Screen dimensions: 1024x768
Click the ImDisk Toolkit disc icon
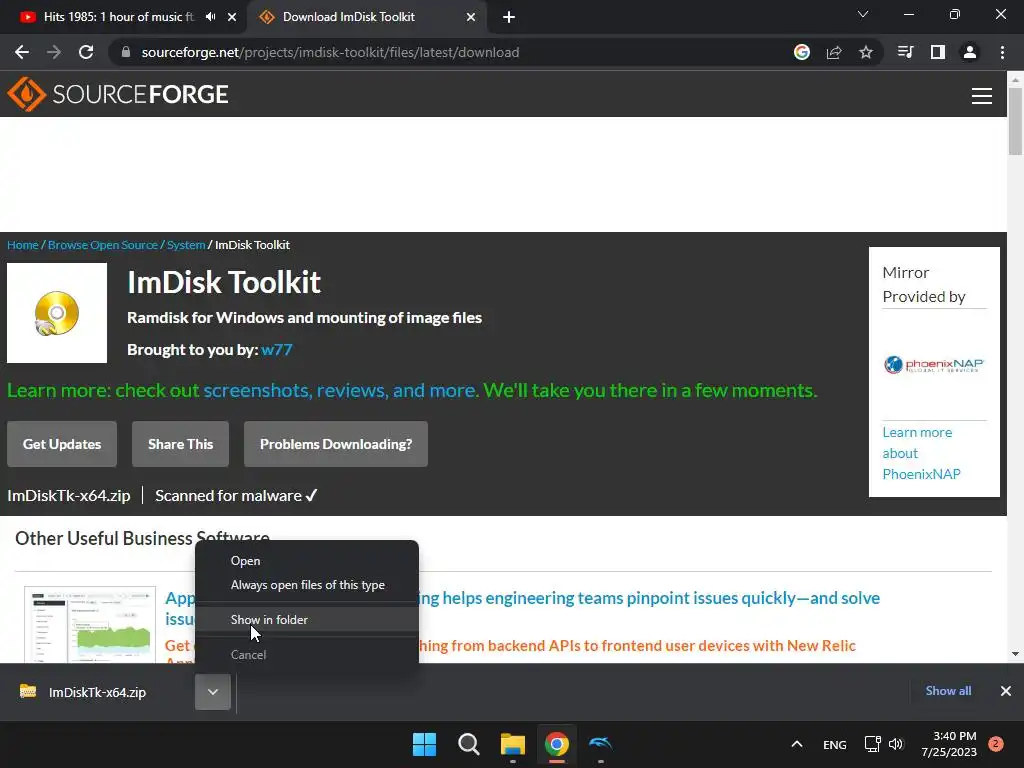pos(57,313)
